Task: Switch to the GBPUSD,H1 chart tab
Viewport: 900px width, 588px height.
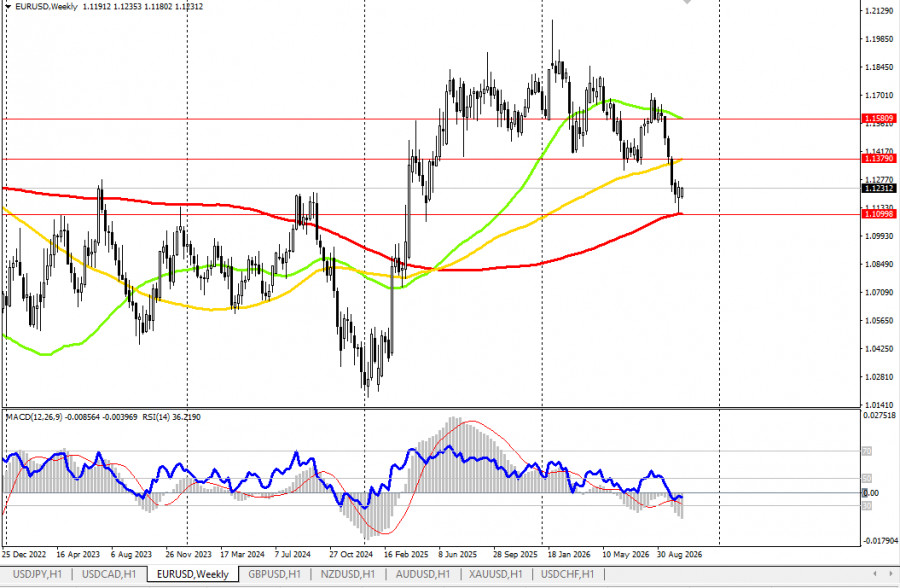Action: [x=274, y=574]
